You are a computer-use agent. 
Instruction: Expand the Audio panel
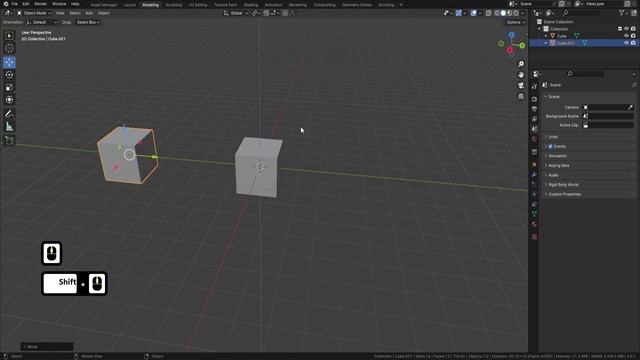[x=589, y=175]
